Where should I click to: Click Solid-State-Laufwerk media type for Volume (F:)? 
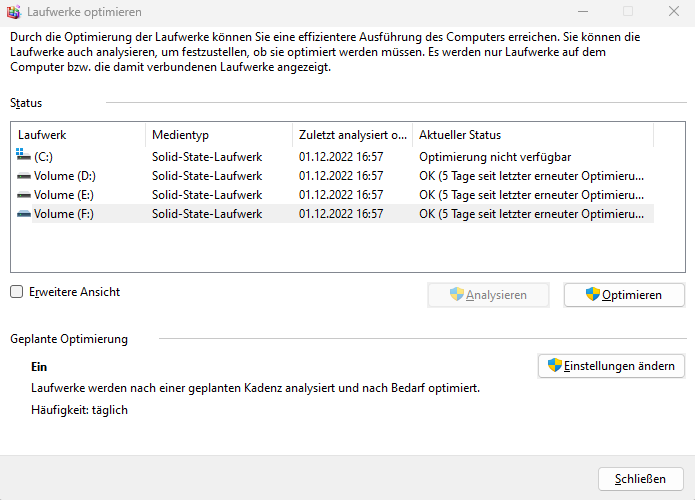(207, 214)
